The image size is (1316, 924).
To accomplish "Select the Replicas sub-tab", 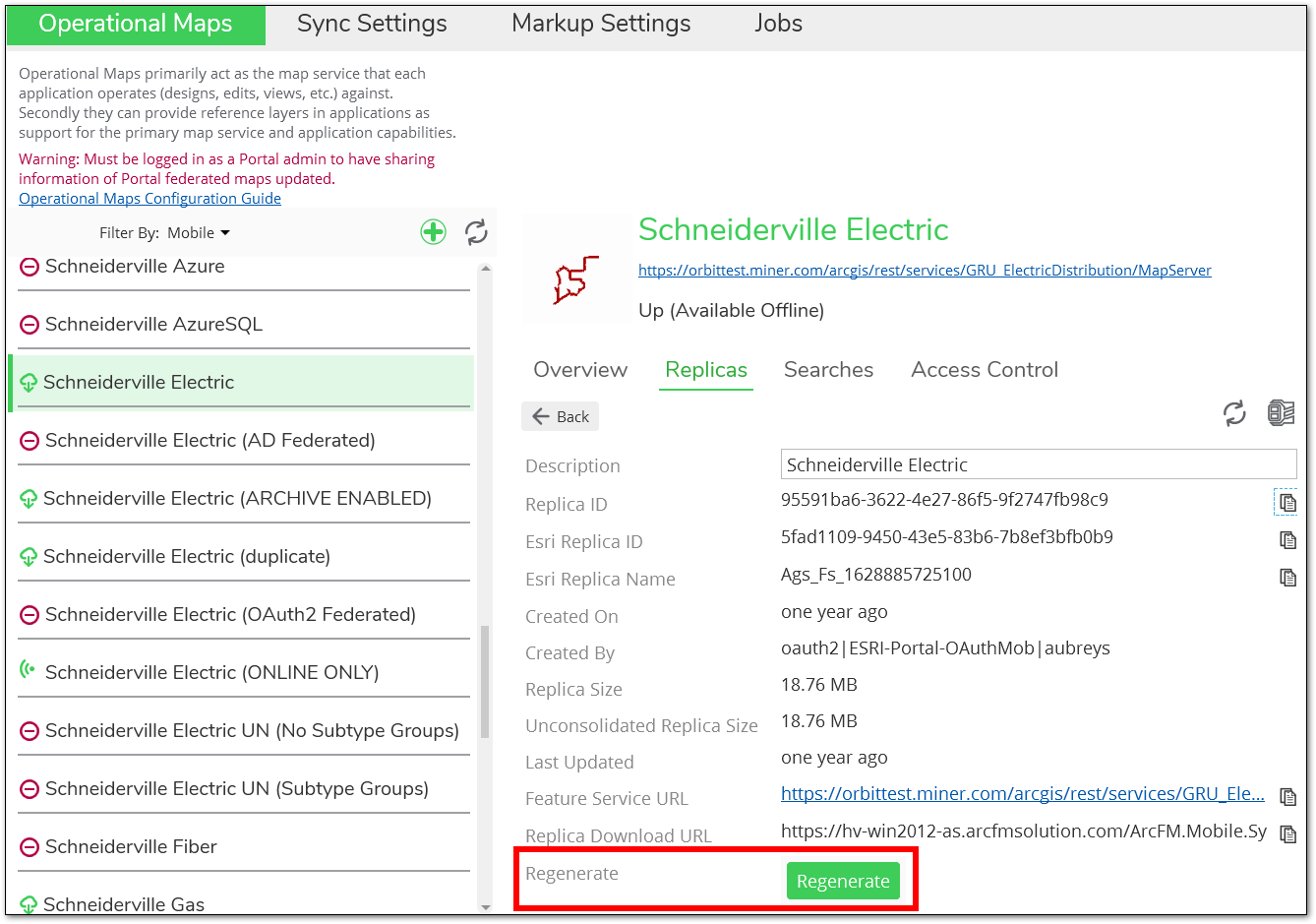I will [706, 370].
